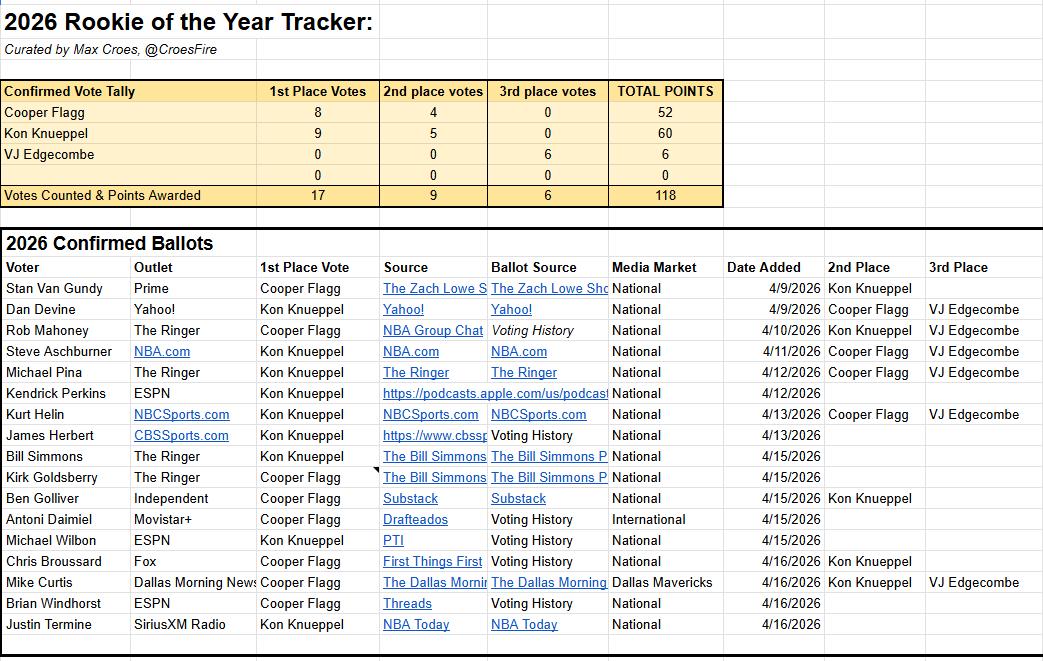
Task: Open the Threads link for Brian Windhorst
Action: [407, 603]
